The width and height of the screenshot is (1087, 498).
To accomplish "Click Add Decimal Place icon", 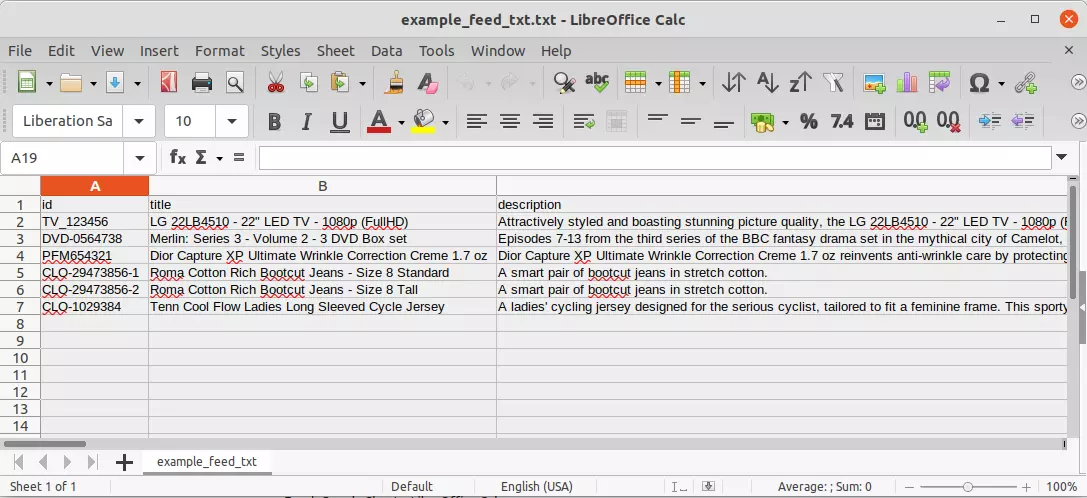I will tap(915, 121).
